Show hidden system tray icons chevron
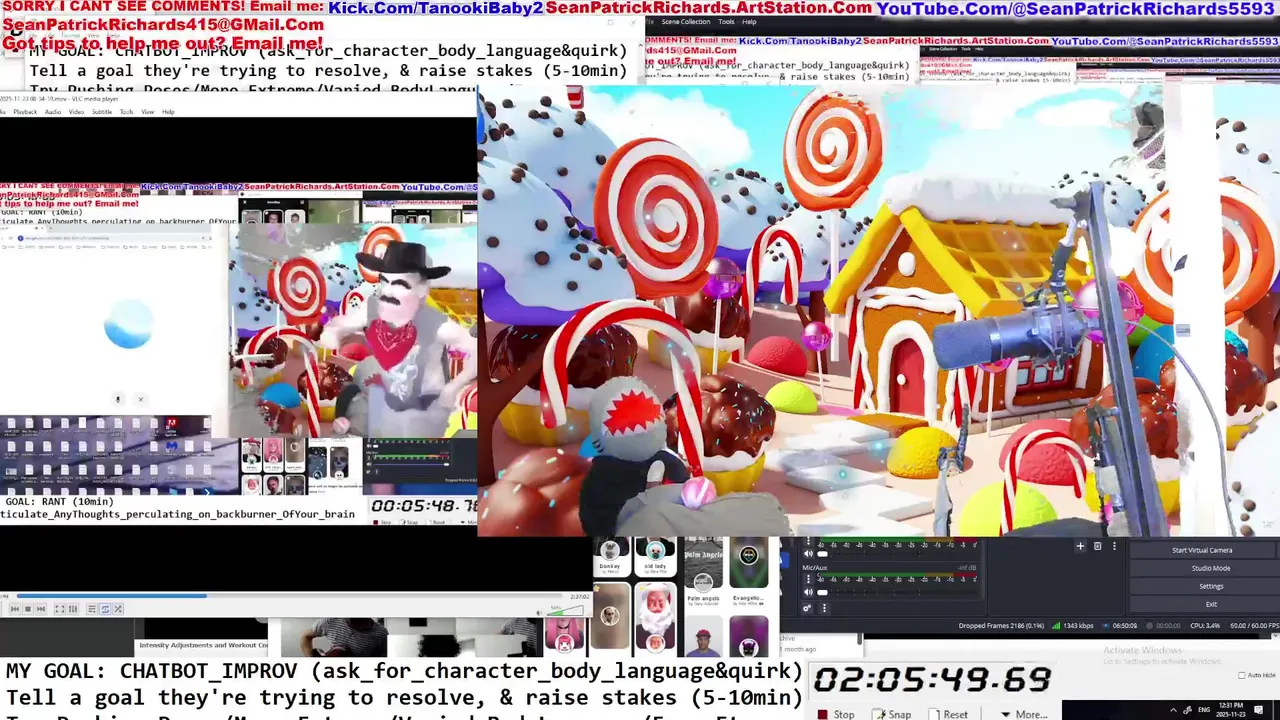This screenshot has width=1280, height=720. point(1173,710)
